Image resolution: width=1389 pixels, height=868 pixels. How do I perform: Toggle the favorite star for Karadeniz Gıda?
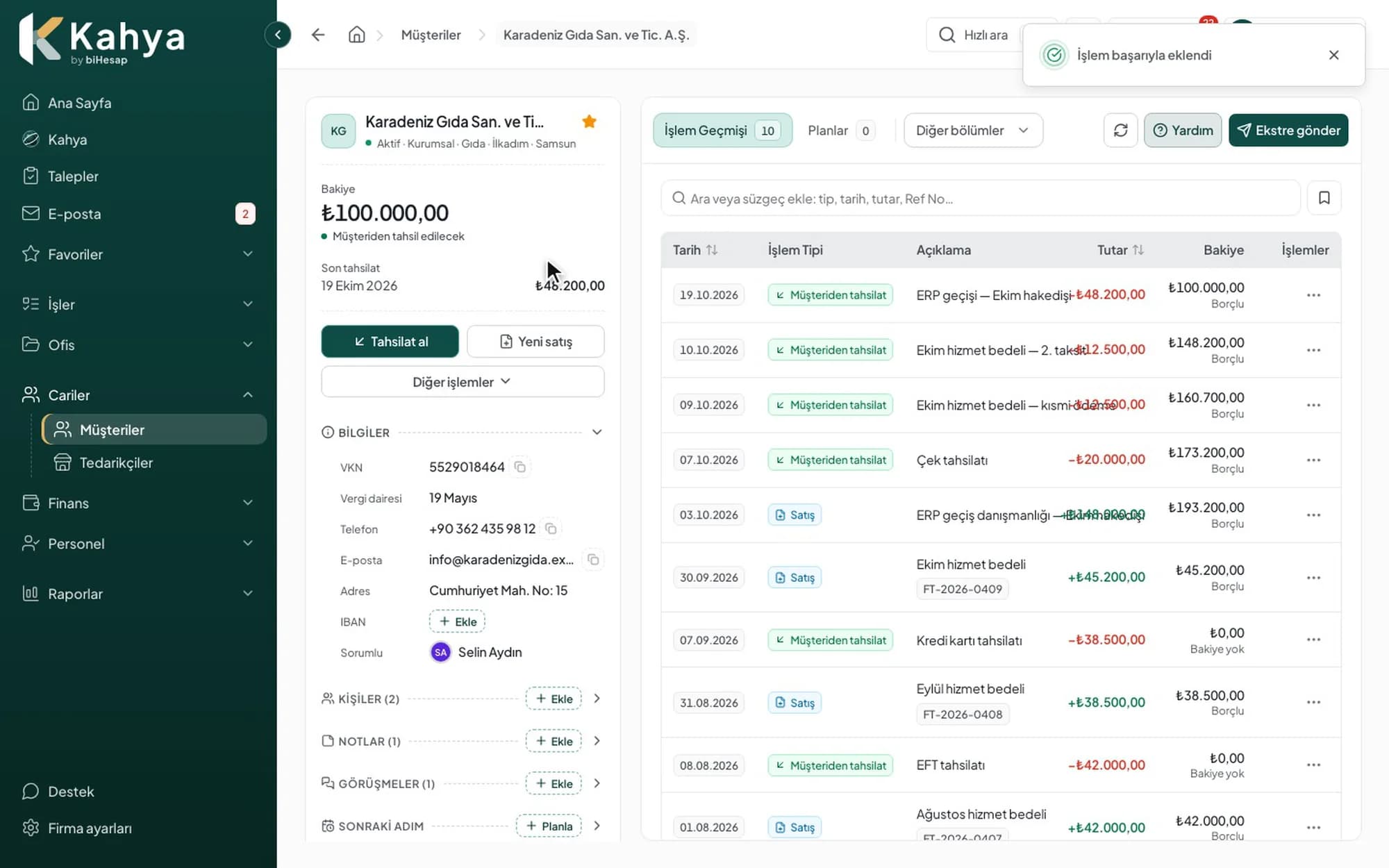(590, 122)
